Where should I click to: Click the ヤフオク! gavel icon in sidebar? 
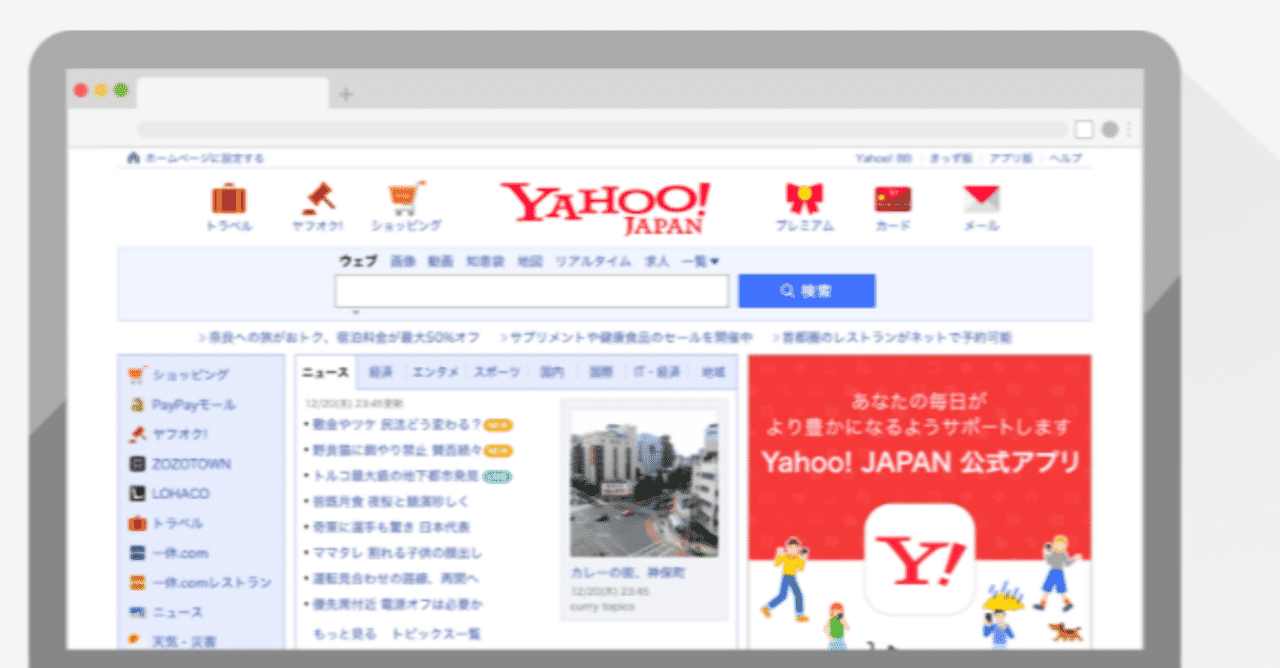pyautogui.click(x=138, y=434)
